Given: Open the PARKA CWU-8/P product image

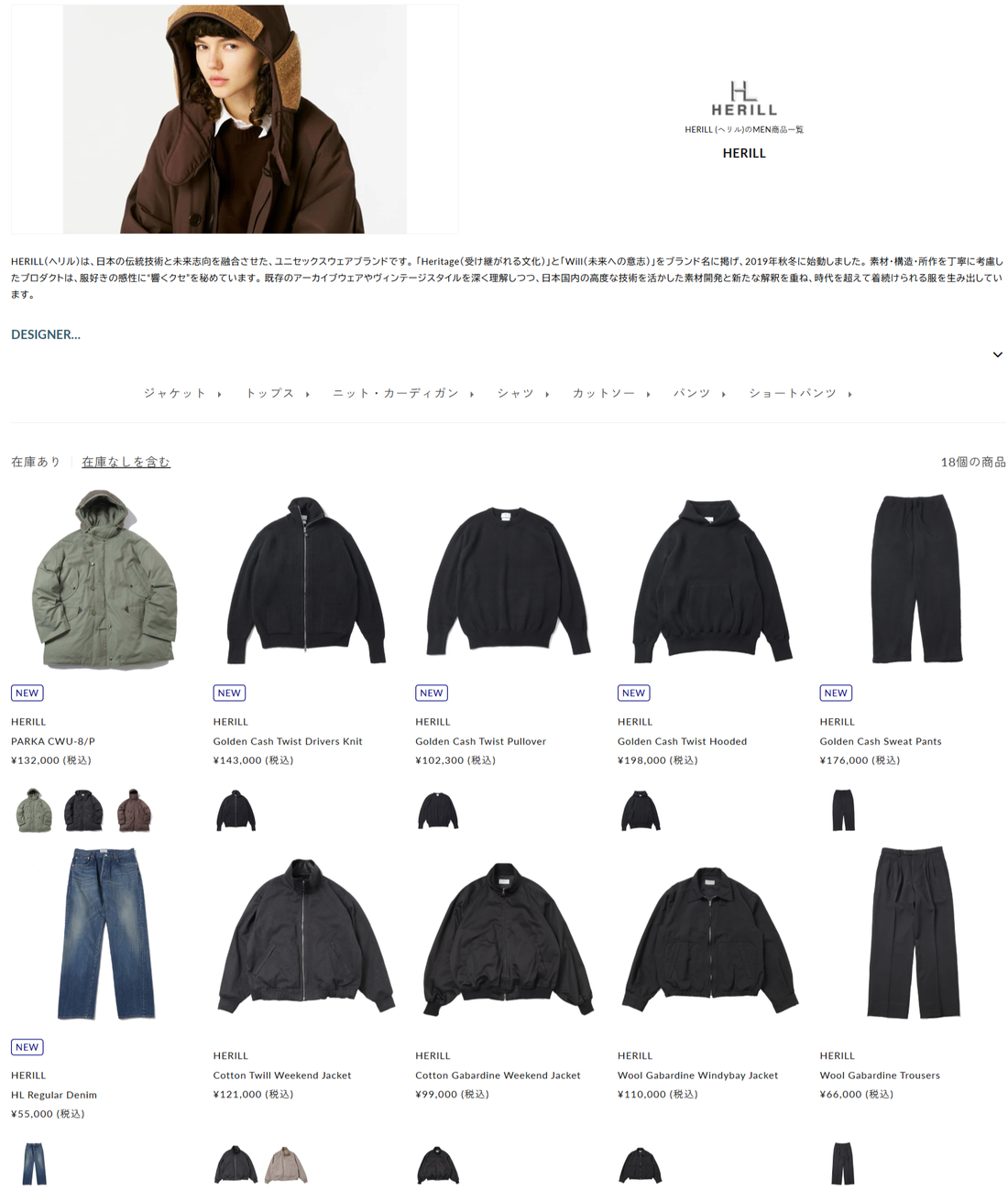Looking at the screenshot, I should coord(104,579).
